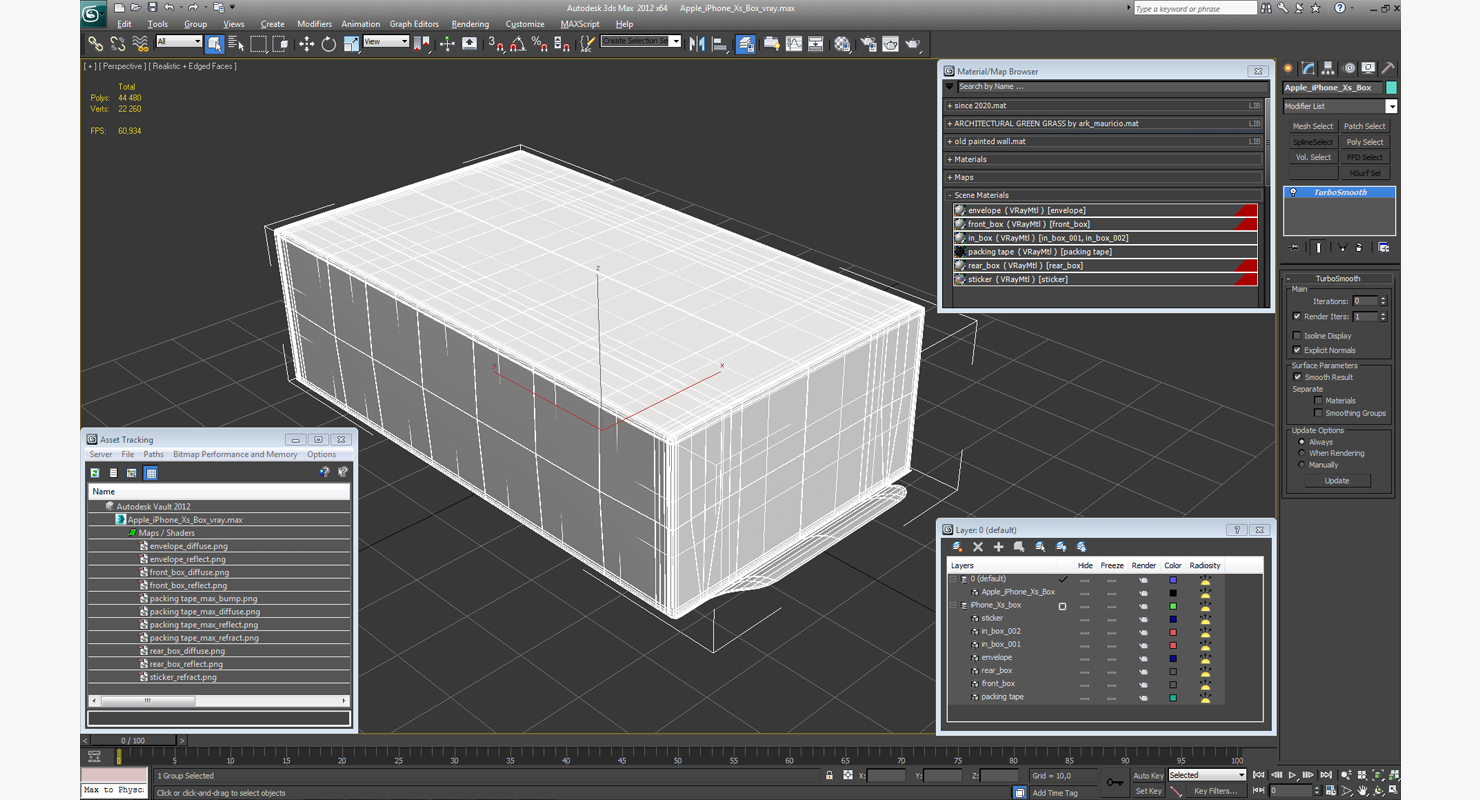Click the Auto Key button
The image size is (1480, 800).
tap(1148, 776)
